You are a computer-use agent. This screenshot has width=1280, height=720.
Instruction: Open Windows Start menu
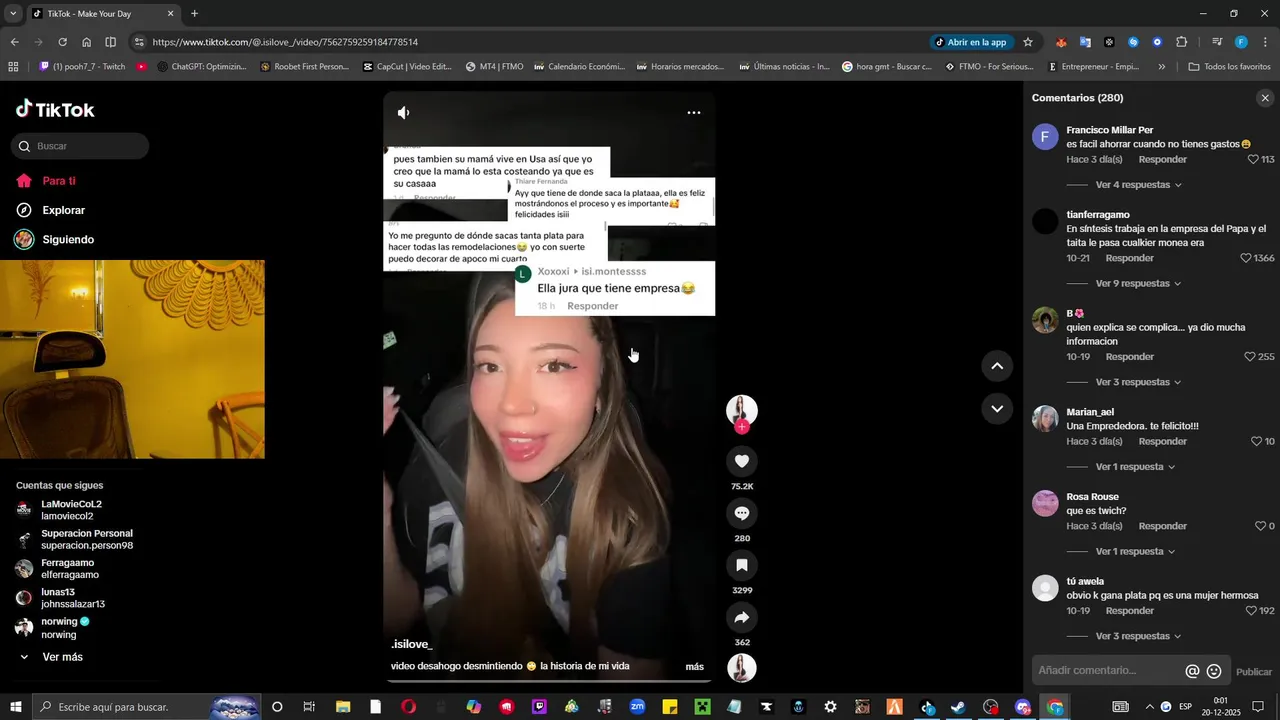[16, 707]
